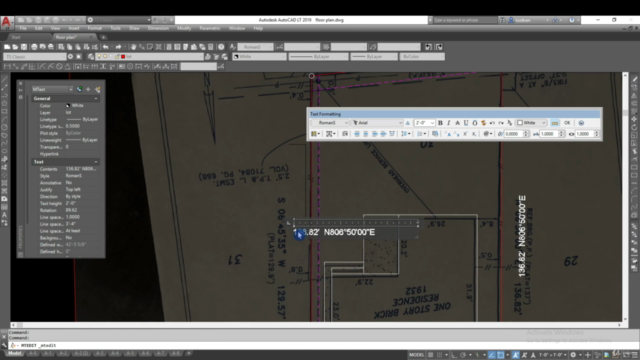Click the stack fraction icon

[510, 123]
